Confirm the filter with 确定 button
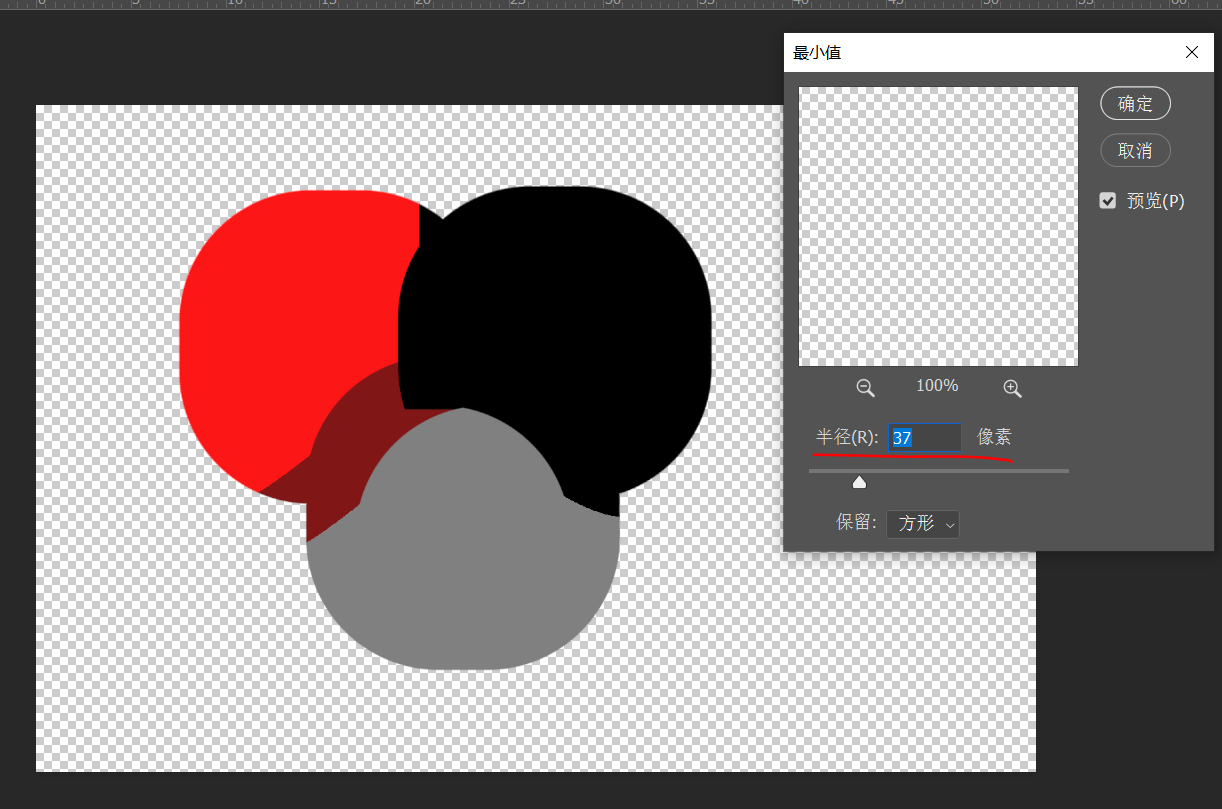 1135,103
